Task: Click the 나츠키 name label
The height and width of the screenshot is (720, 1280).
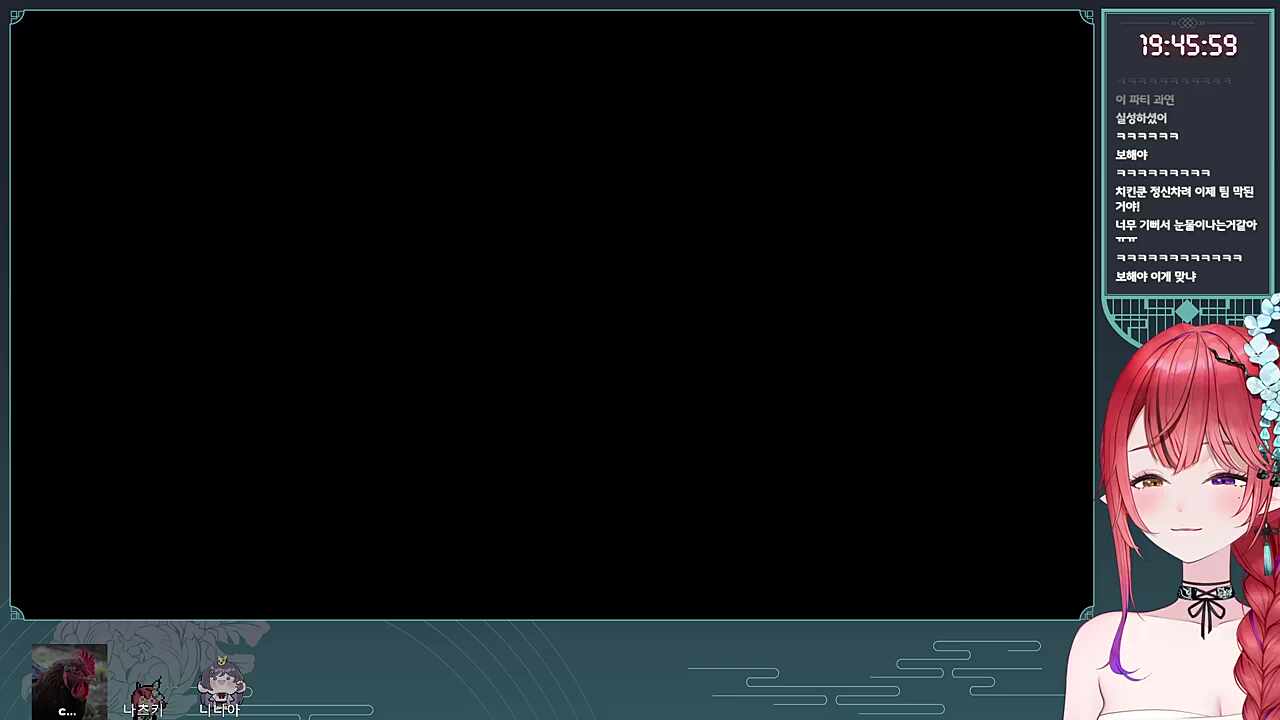Action: pyautogui.click(x=142, y=710)
